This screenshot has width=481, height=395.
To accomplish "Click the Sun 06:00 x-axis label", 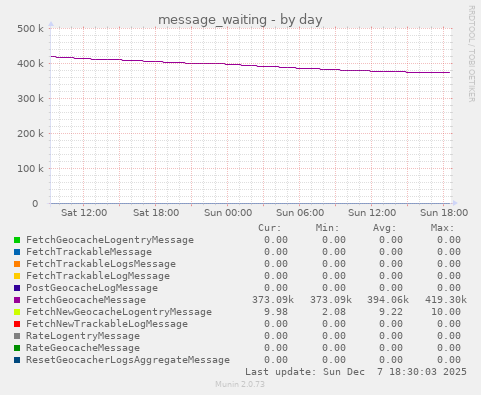I will coord(300,213).
